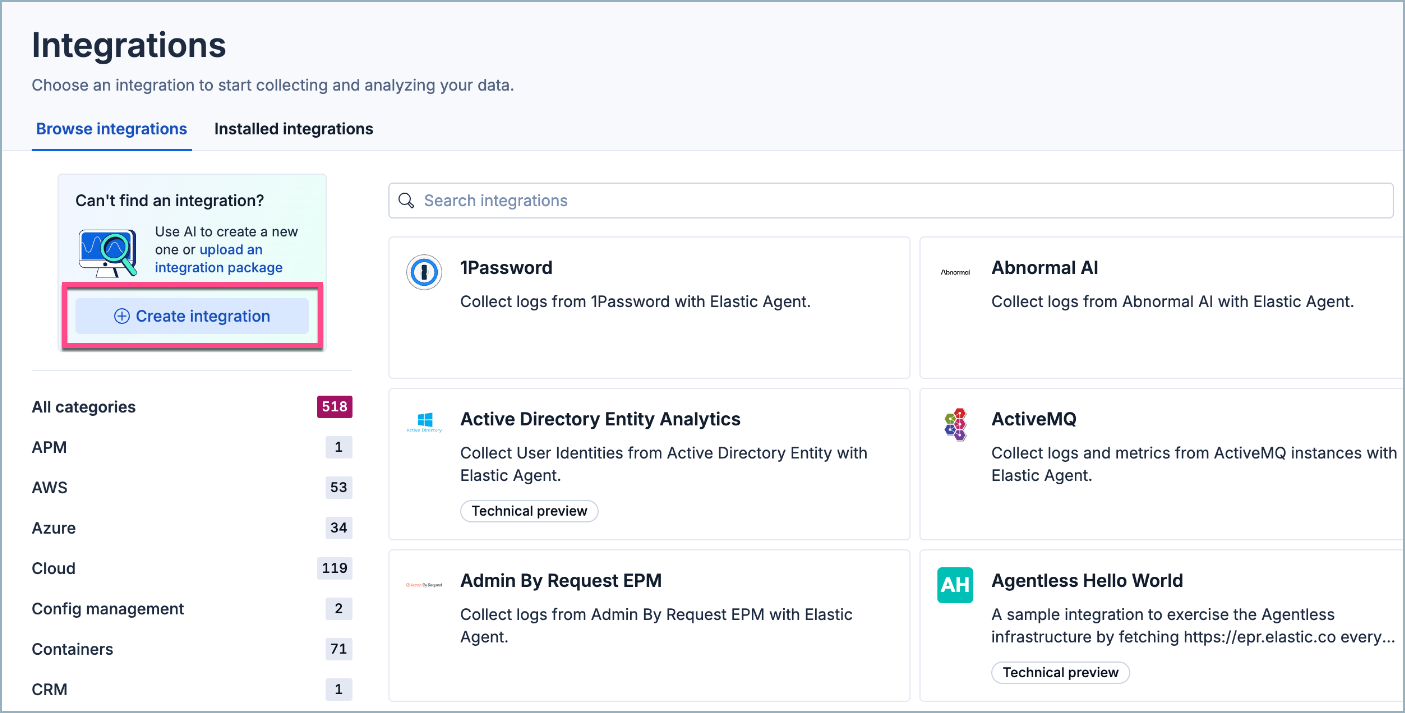This screenshot has width=1405, height=713.
Task: Click the 1Password description text
Action: tap(635, 301)
